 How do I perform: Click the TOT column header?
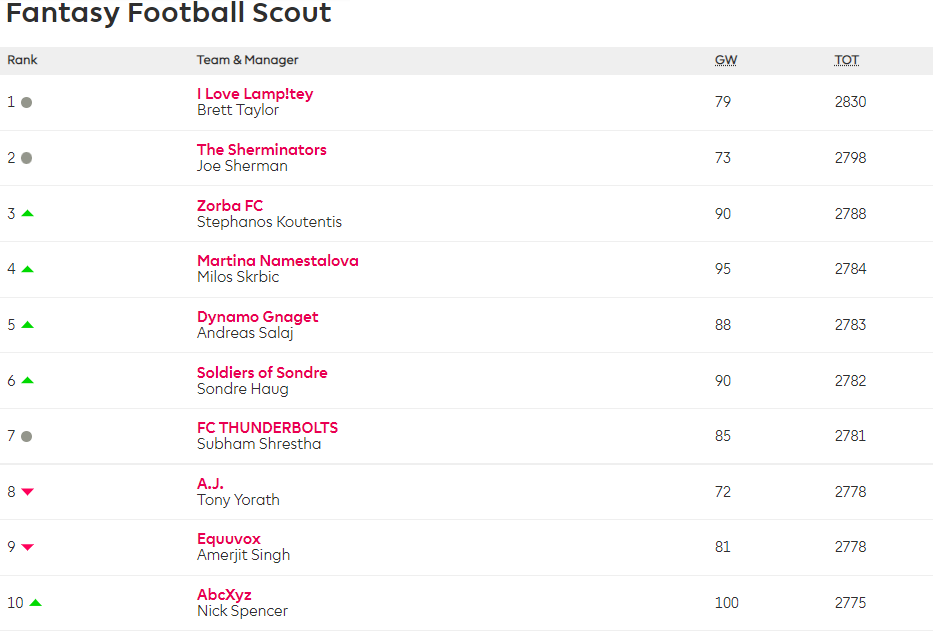(x=847, y=60)
